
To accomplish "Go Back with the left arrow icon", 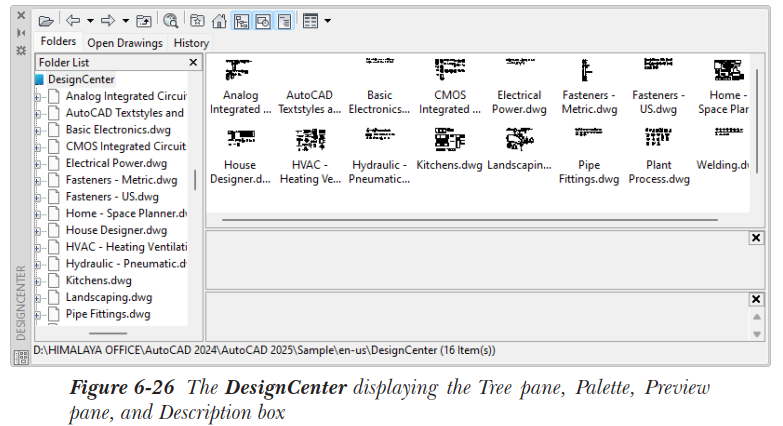I will point(73,20).
